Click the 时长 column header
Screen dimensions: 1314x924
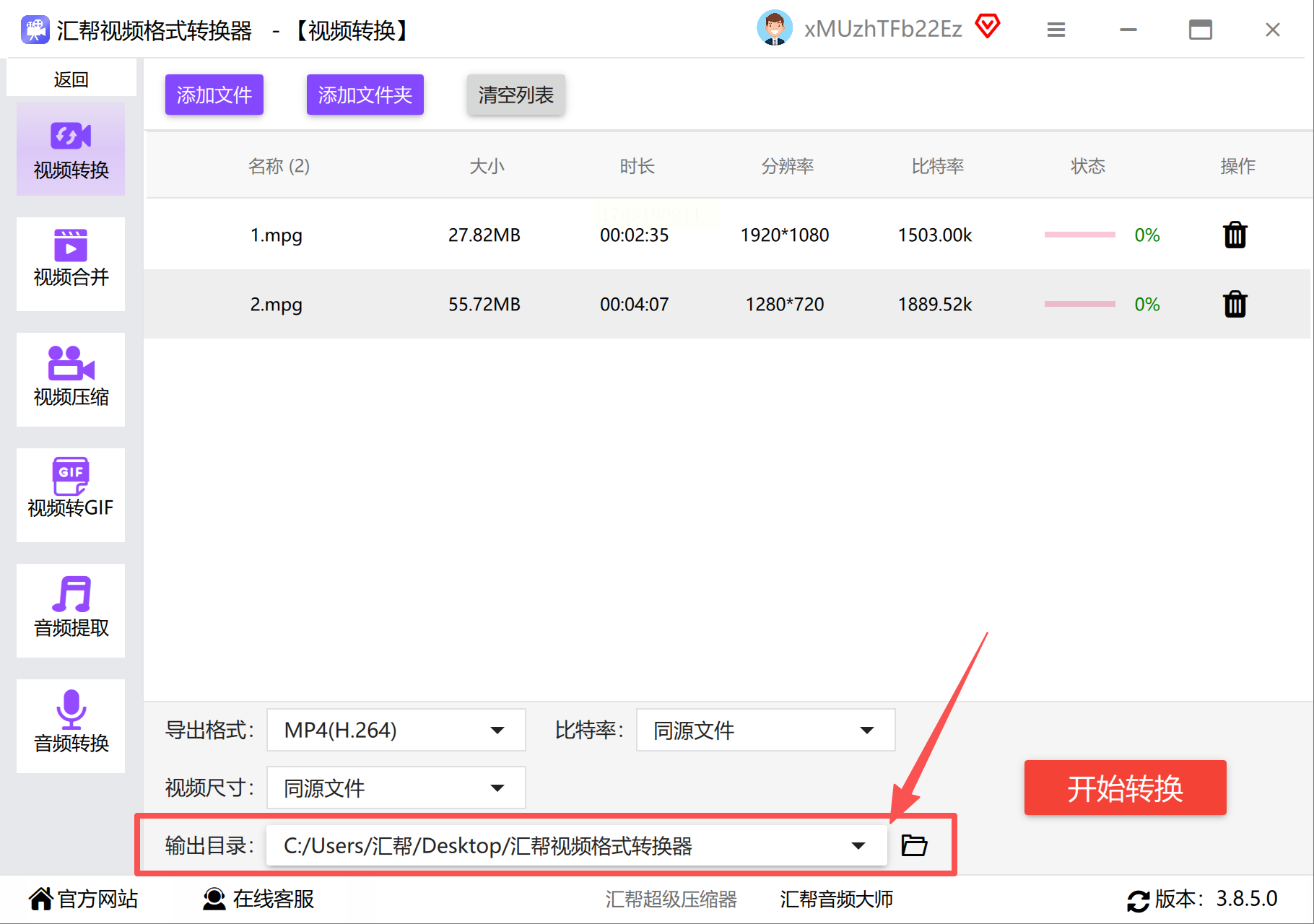tap(637, 166)
